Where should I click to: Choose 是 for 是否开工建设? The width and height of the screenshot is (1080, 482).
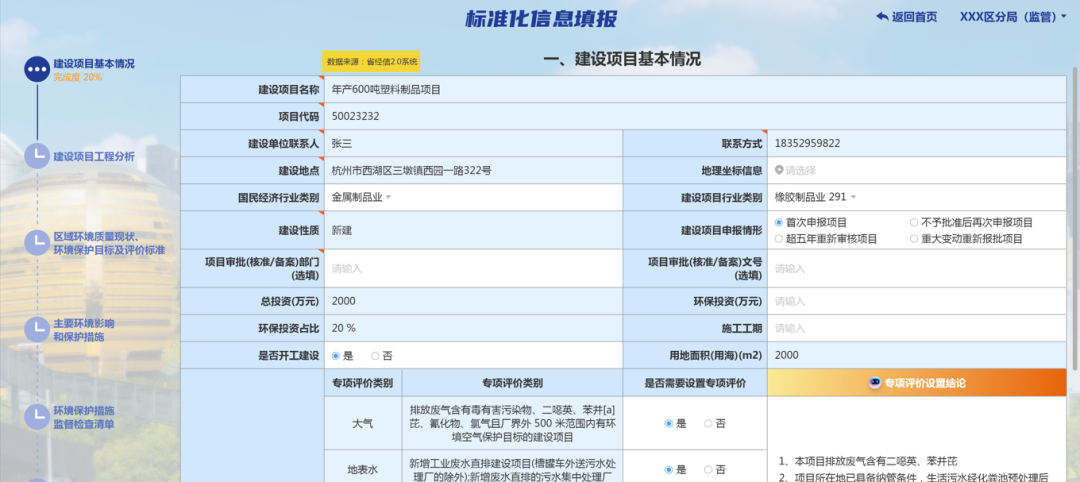pyautogui.click(x=336, y=356)
